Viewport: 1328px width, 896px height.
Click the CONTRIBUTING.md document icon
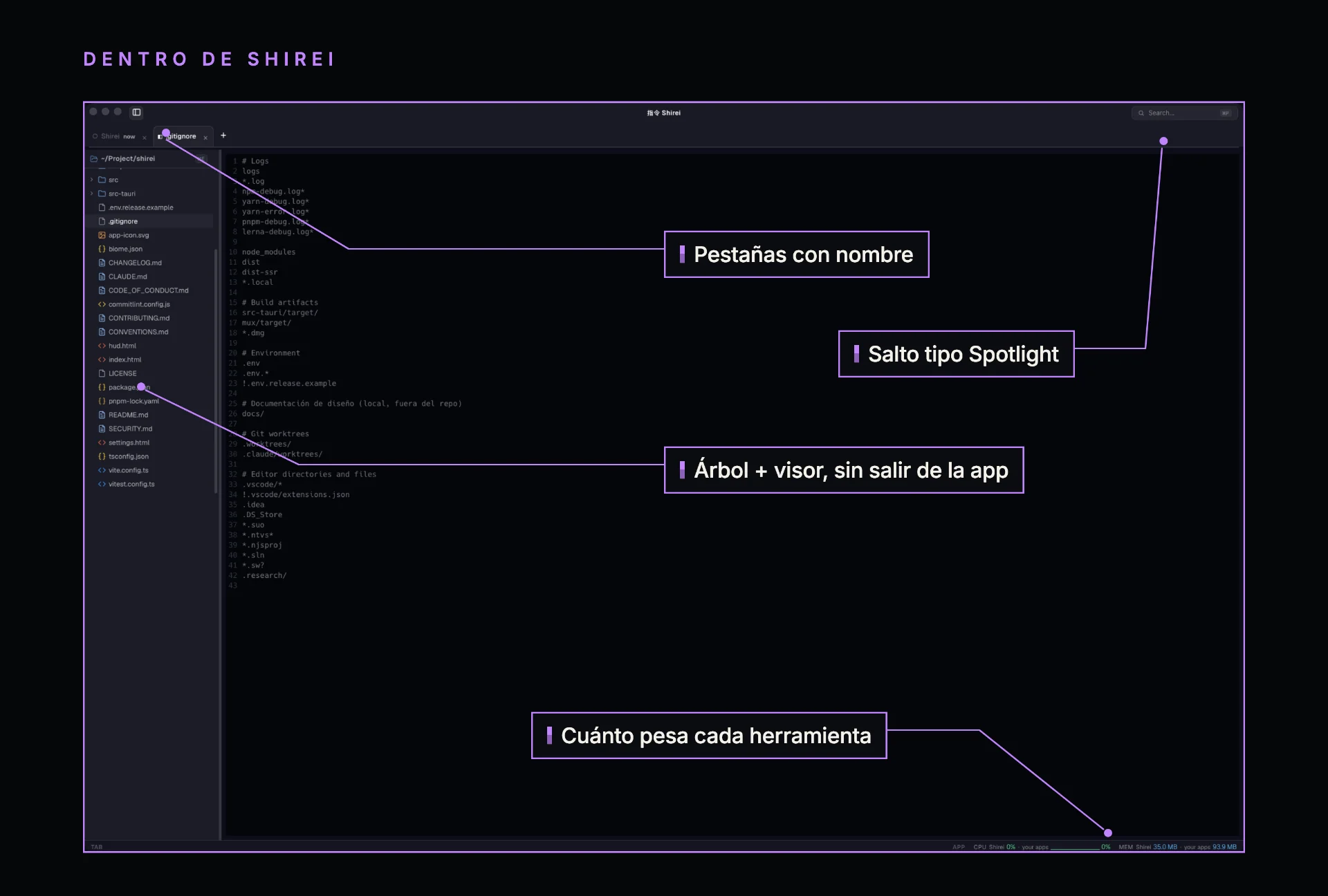102,318
